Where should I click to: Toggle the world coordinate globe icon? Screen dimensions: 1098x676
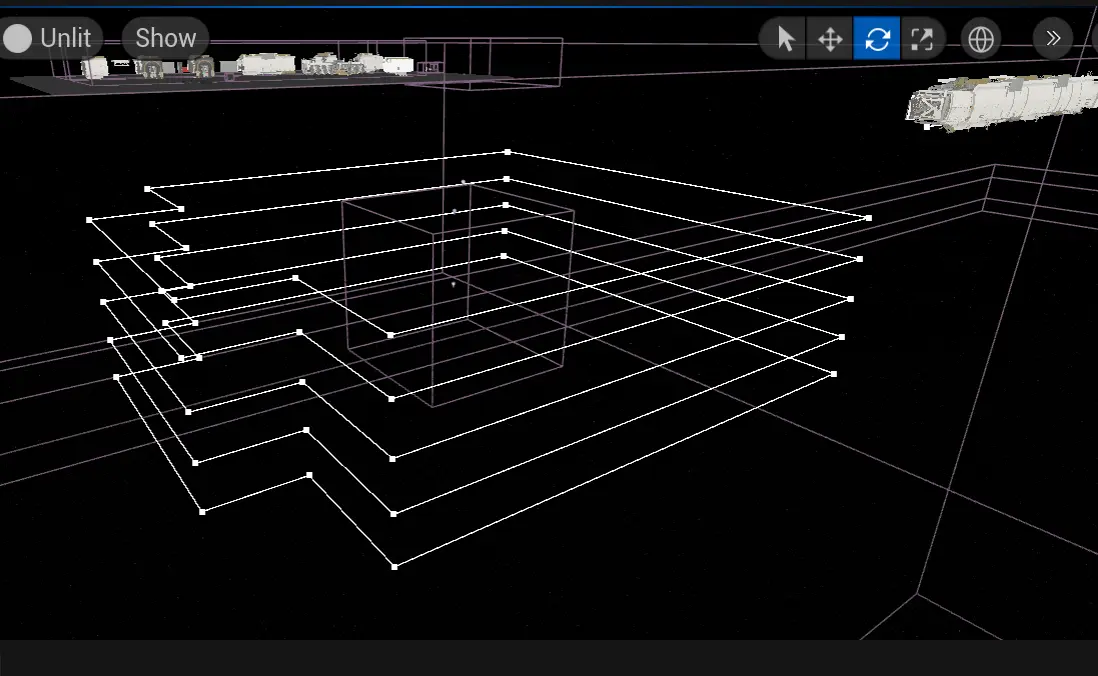(x=981, y=39)
